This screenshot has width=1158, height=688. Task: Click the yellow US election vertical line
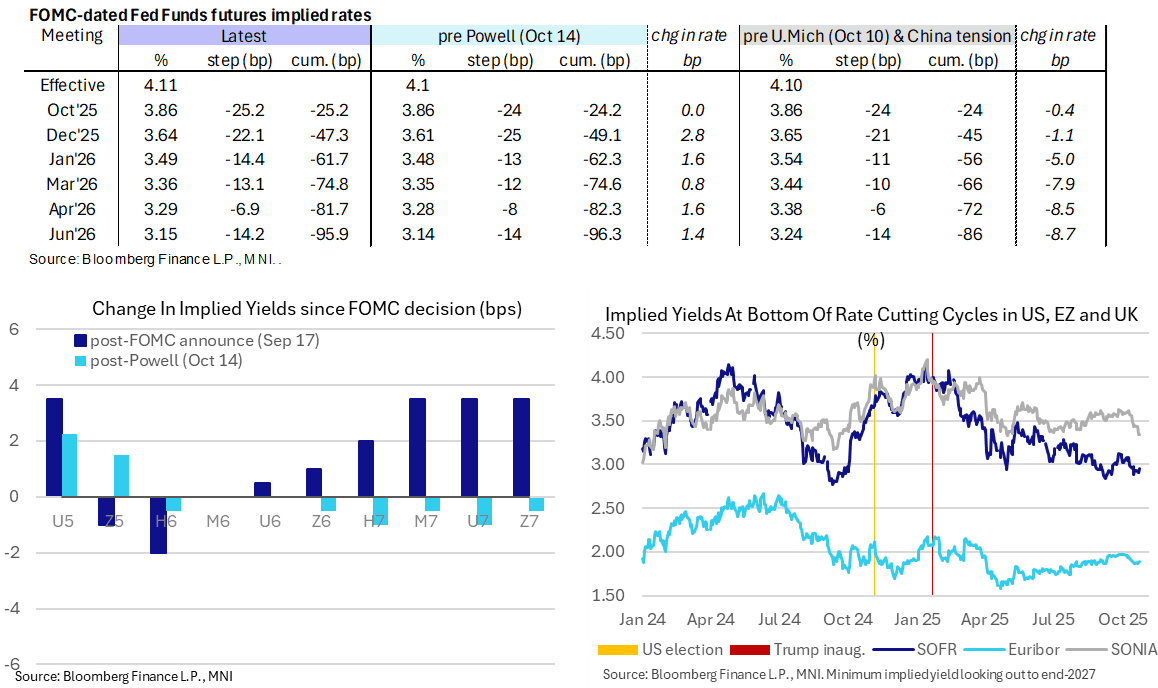click(874, 480)
